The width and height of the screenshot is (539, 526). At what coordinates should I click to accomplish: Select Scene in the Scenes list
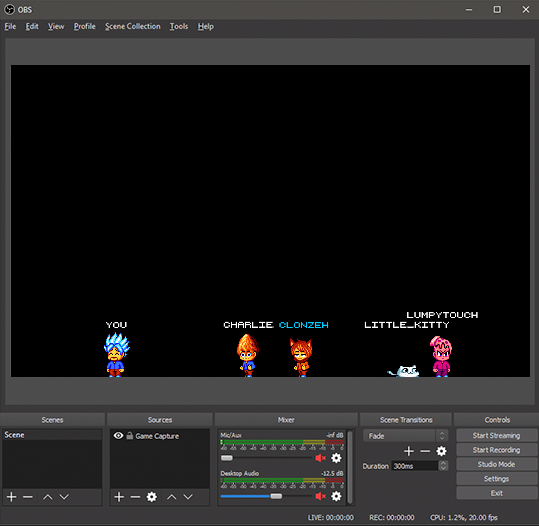click(x=52, y=435)
